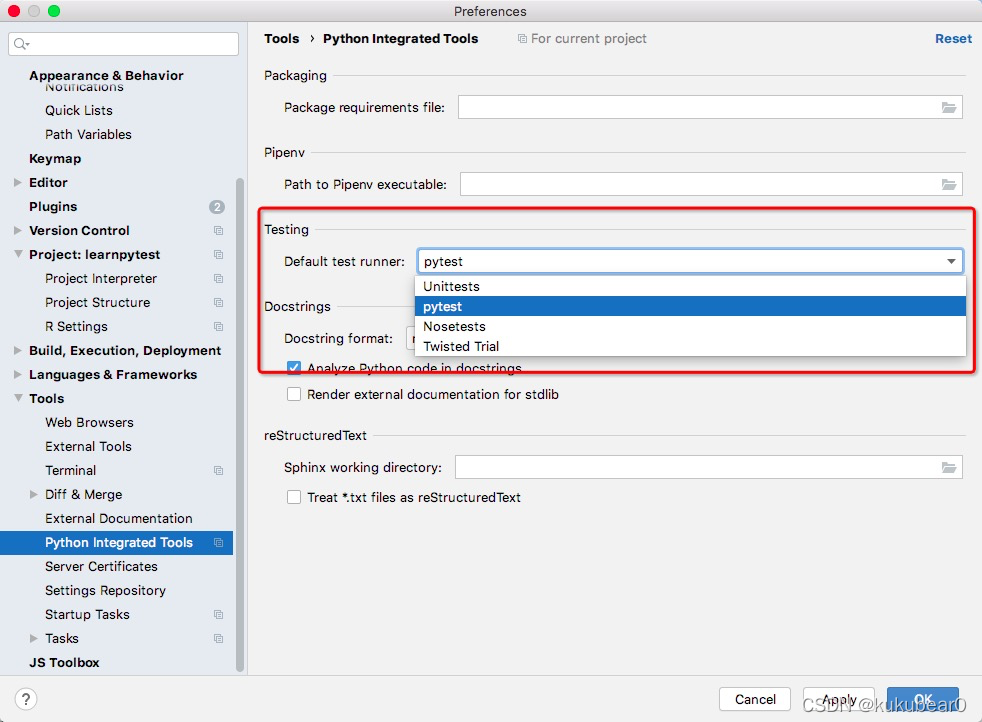
Task: Collapse the Tools section
Action: pos(18,398)
